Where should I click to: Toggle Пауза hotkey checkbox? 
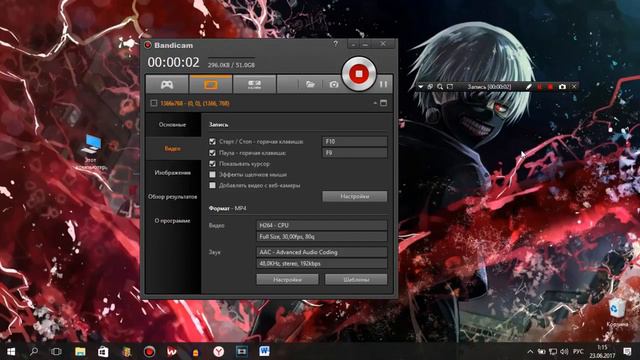212,153
